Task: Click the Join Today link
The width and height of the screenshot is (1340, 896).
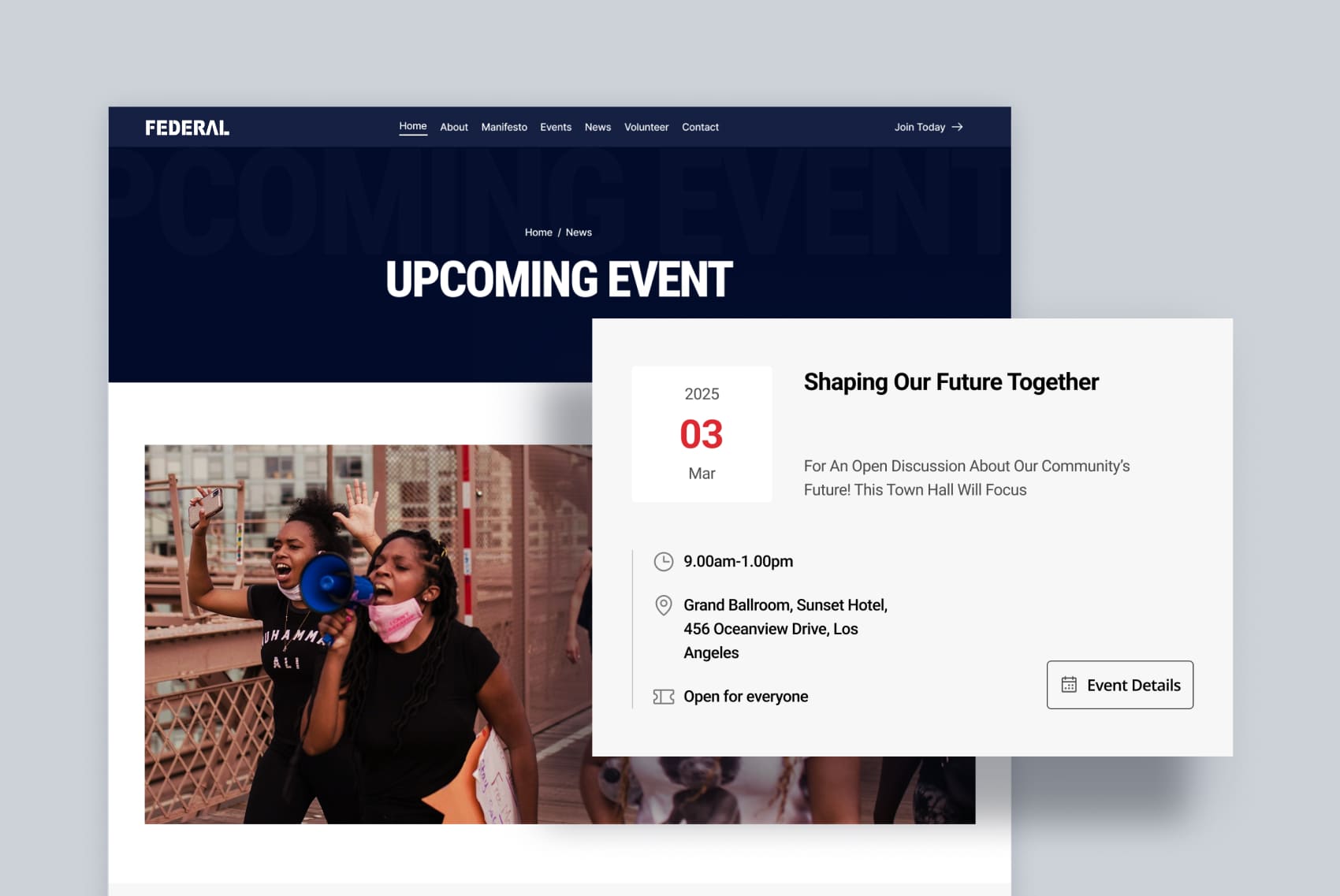Action: [929, 127]
